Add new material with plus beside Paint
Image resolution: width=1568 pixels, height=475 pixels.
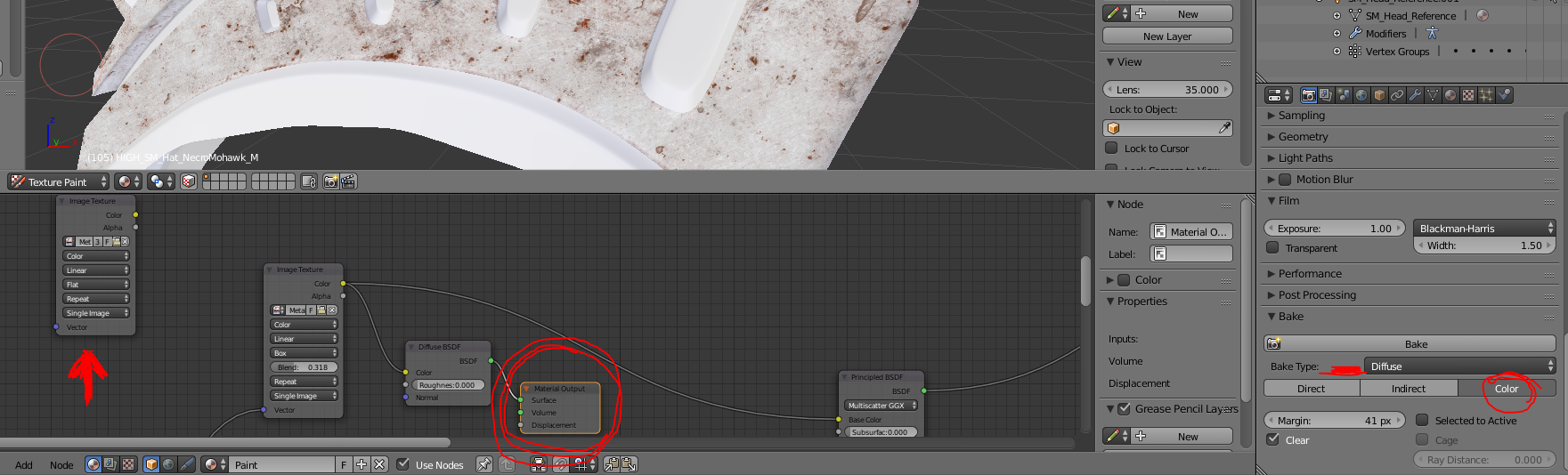pyautogui.click(x=362, y=464)
